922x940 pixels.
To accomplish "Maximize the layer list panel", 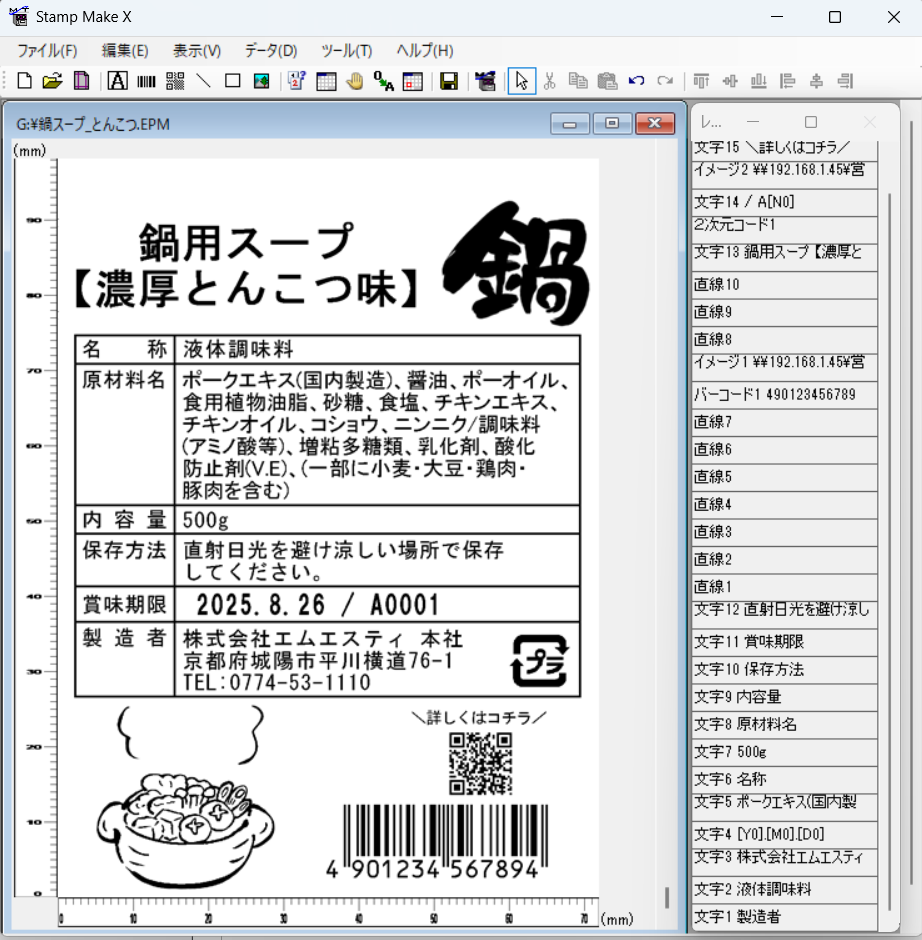I will (810, 122).
